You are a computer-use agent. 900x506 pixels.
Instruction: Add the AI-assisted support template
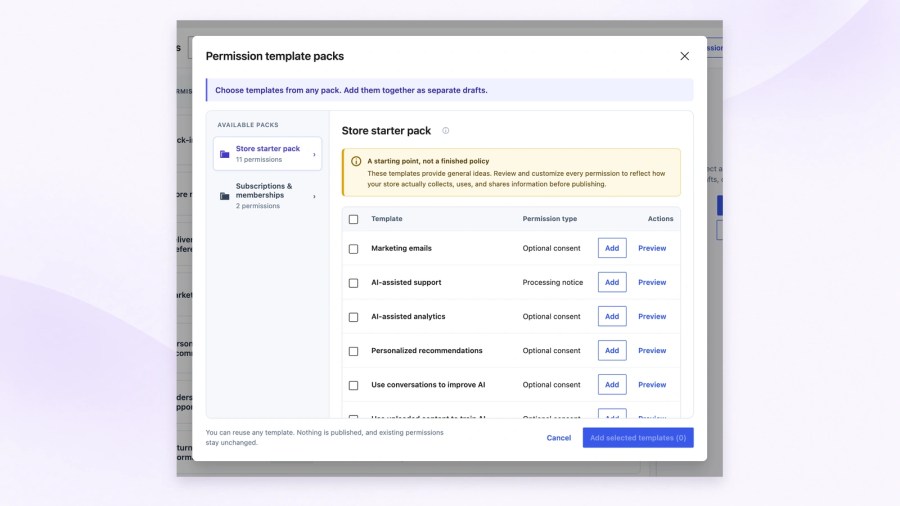[x=612, y=282]
